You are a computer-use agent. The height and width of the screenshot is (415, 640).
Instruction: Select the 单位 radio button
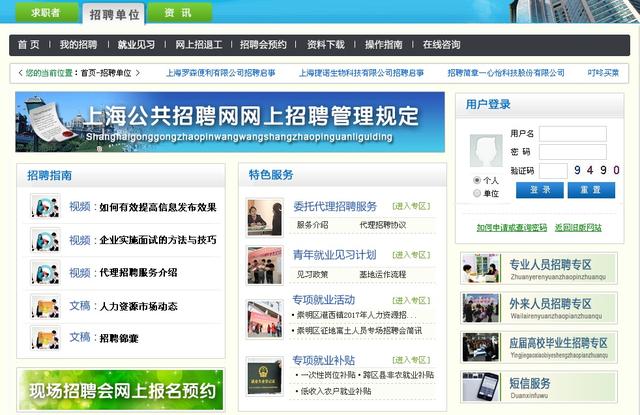pyautogui.click(x=477, y=193)
